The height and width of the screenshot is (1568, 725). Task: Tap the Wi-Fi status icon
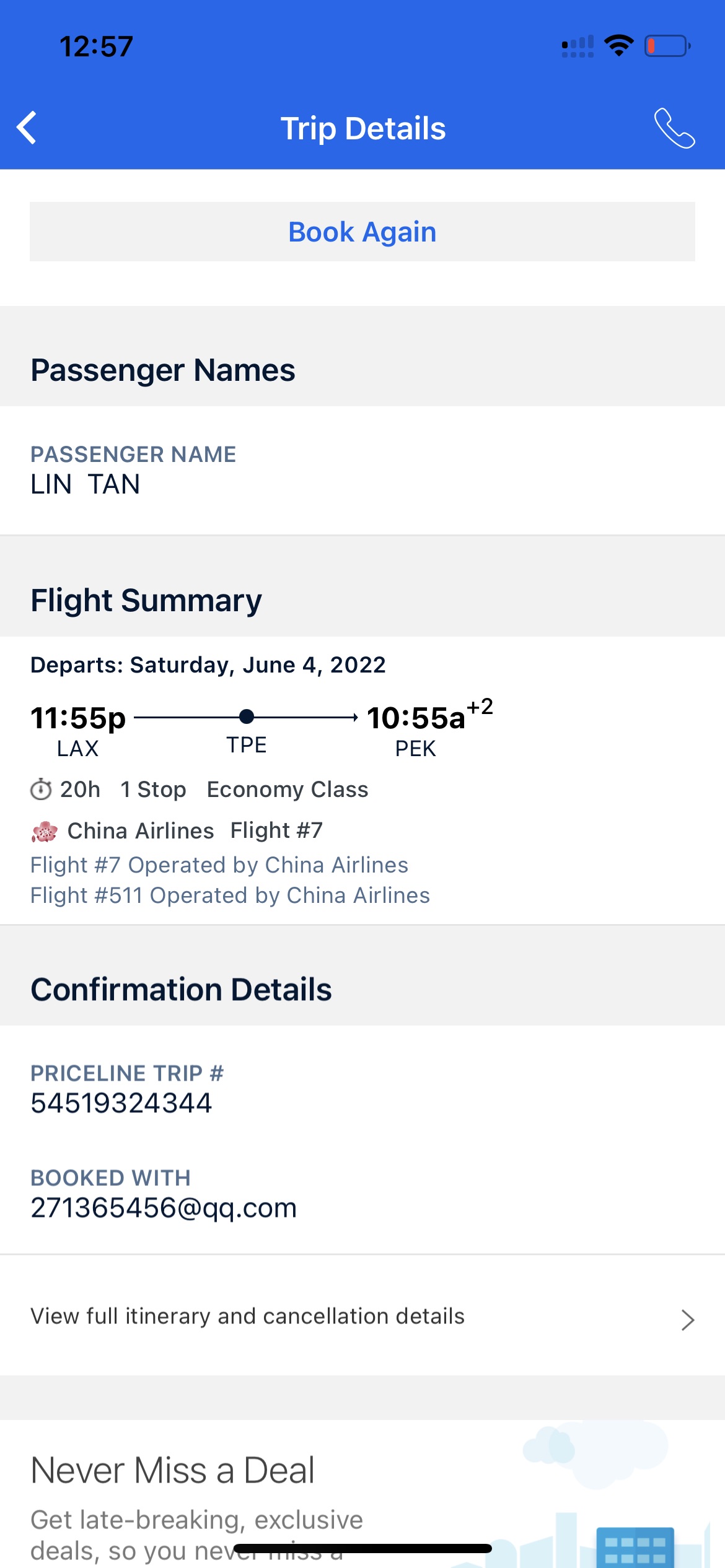point(618,46)
